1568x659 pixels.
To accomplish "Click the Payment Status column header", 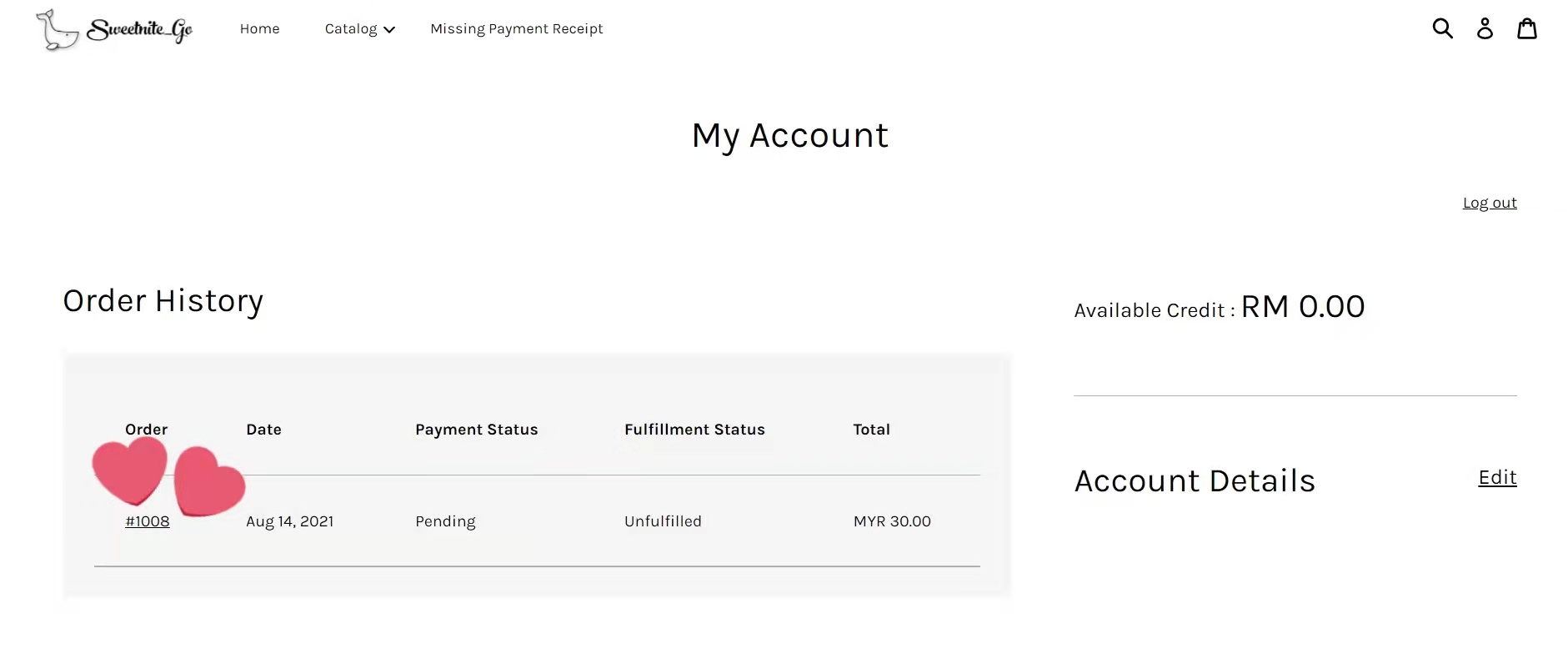I will [x=476, y=430].
